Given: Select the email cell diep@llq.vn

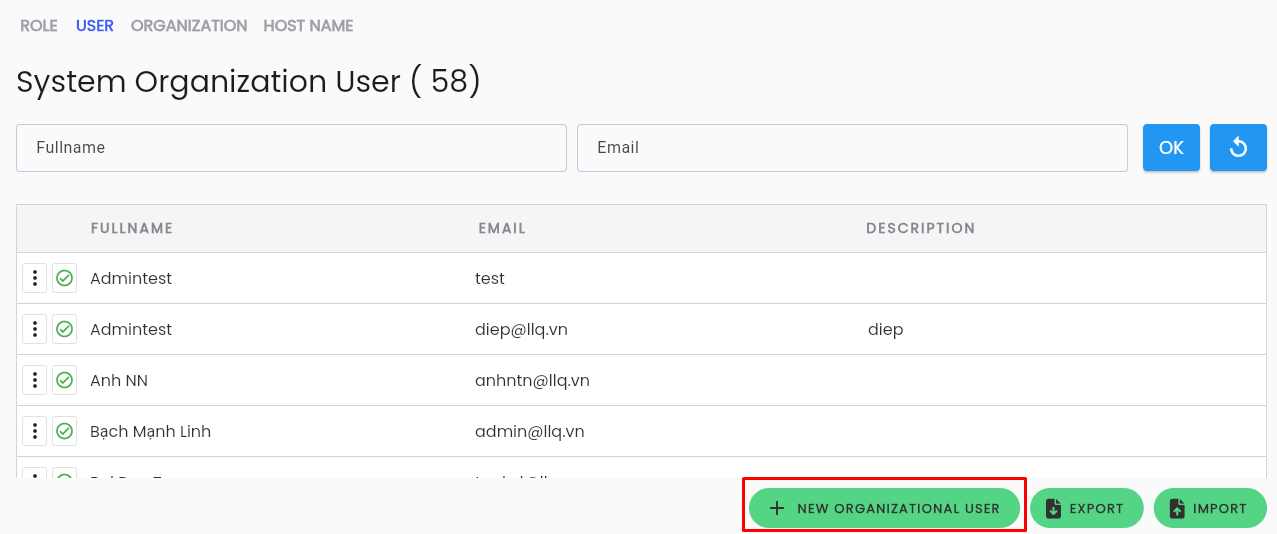Looking at the screenshot, I should pyautogui.click(x=521, y=329).
